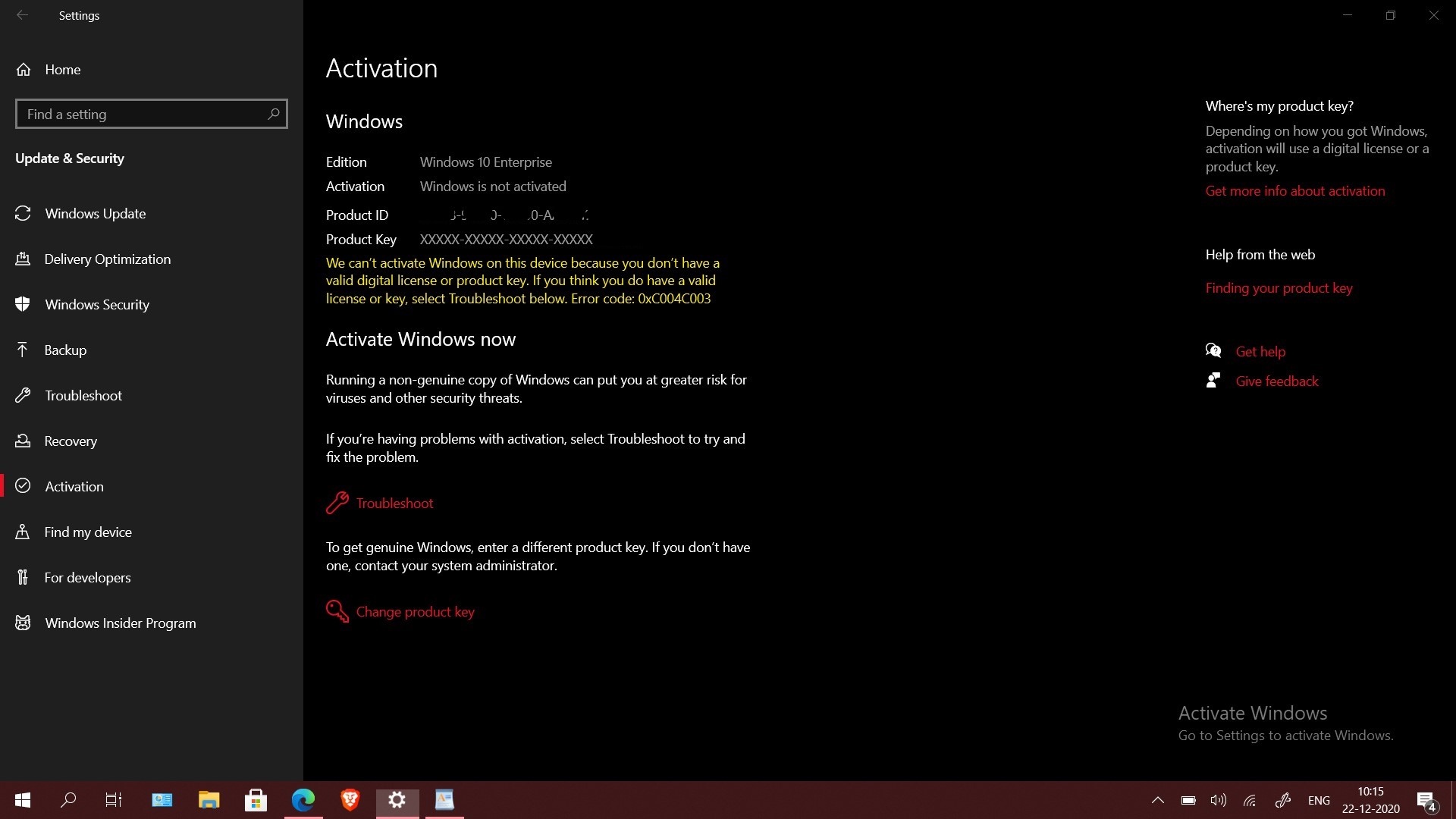Open File Explorer from taskbar

coord(209,799)
